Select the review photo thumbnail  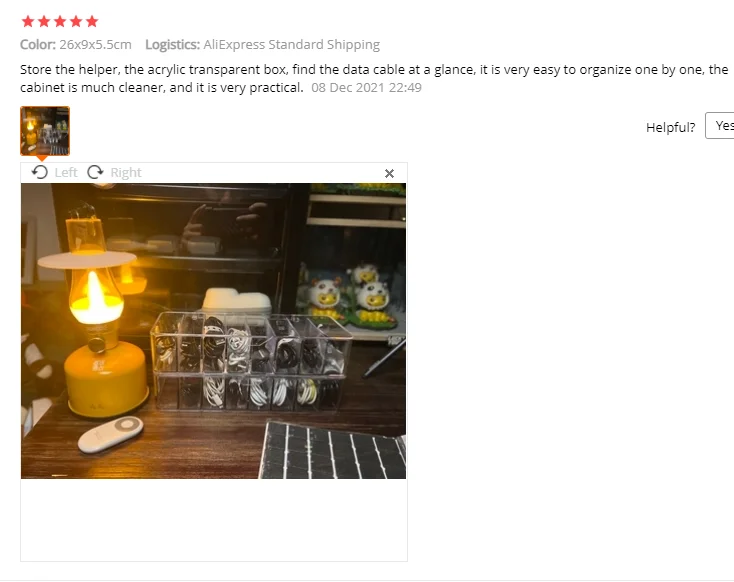point(45,131)
